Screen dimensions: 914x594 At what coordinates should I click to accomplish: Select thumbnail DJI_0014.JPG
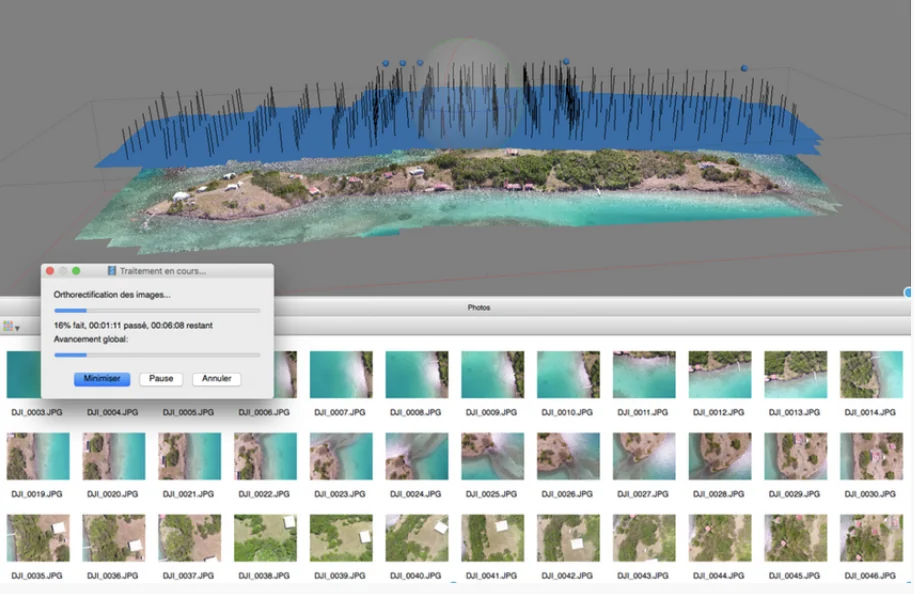[871, 374]
